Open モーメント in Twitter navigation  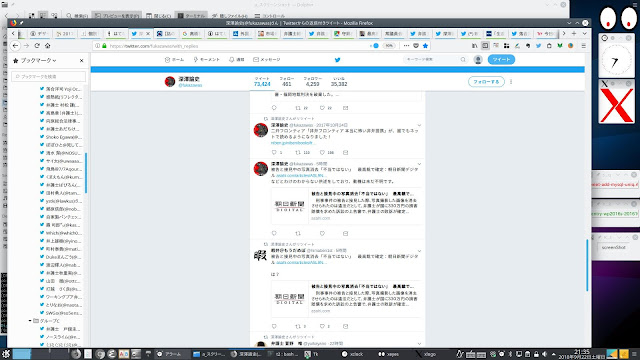[207, 60]
